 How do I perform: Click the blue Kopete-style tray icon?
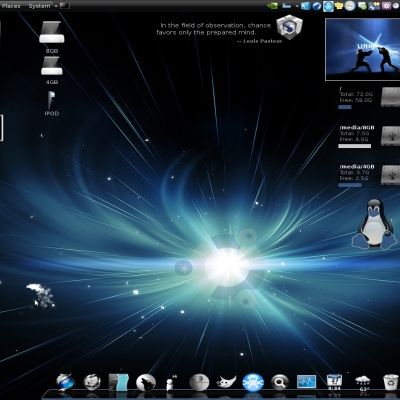pos(306,6)
